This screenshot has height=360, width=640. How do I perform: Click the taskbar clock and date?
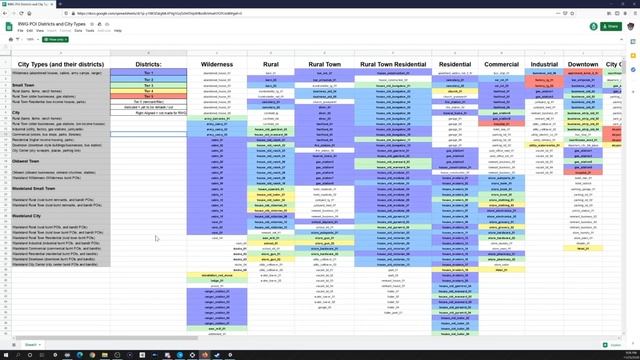coord(631,355)
